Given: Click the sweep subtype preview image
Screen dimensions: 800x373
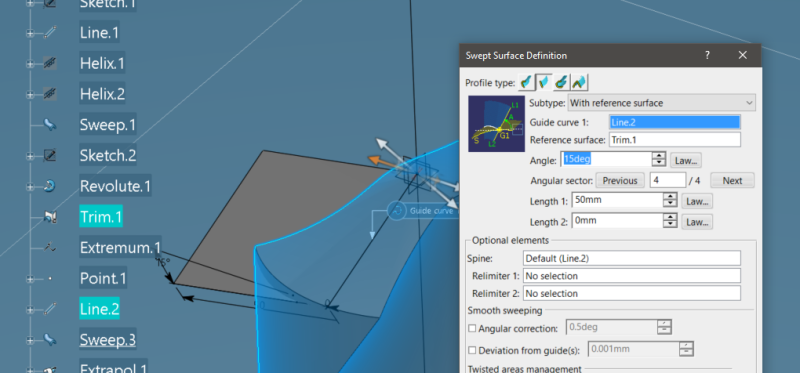Looking at the screenshot, I should [x=496, y=123].
